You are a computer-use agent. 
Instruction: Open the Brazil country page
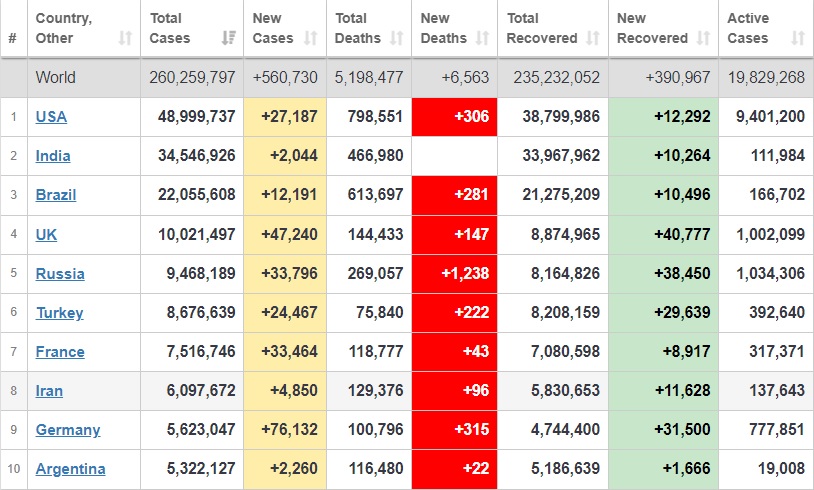(x=56, y=194)
